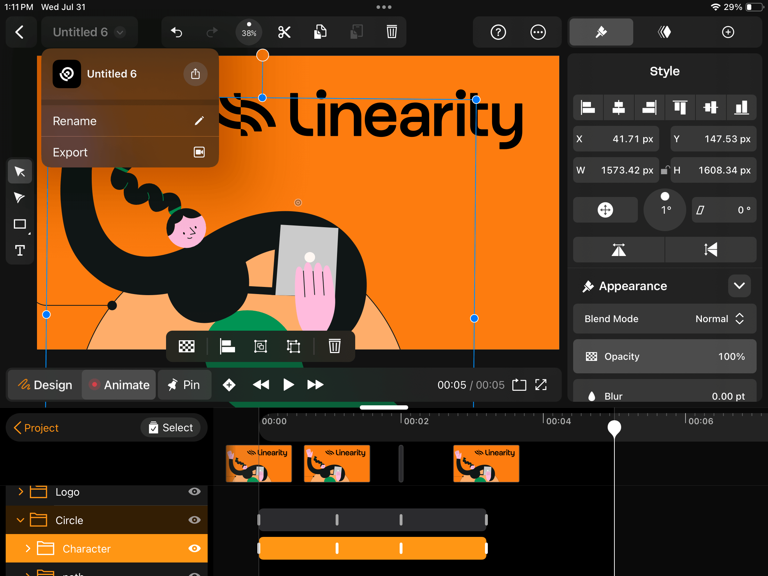
Task: Switch to the animation keyframes inspector tab
Action: 664,32
